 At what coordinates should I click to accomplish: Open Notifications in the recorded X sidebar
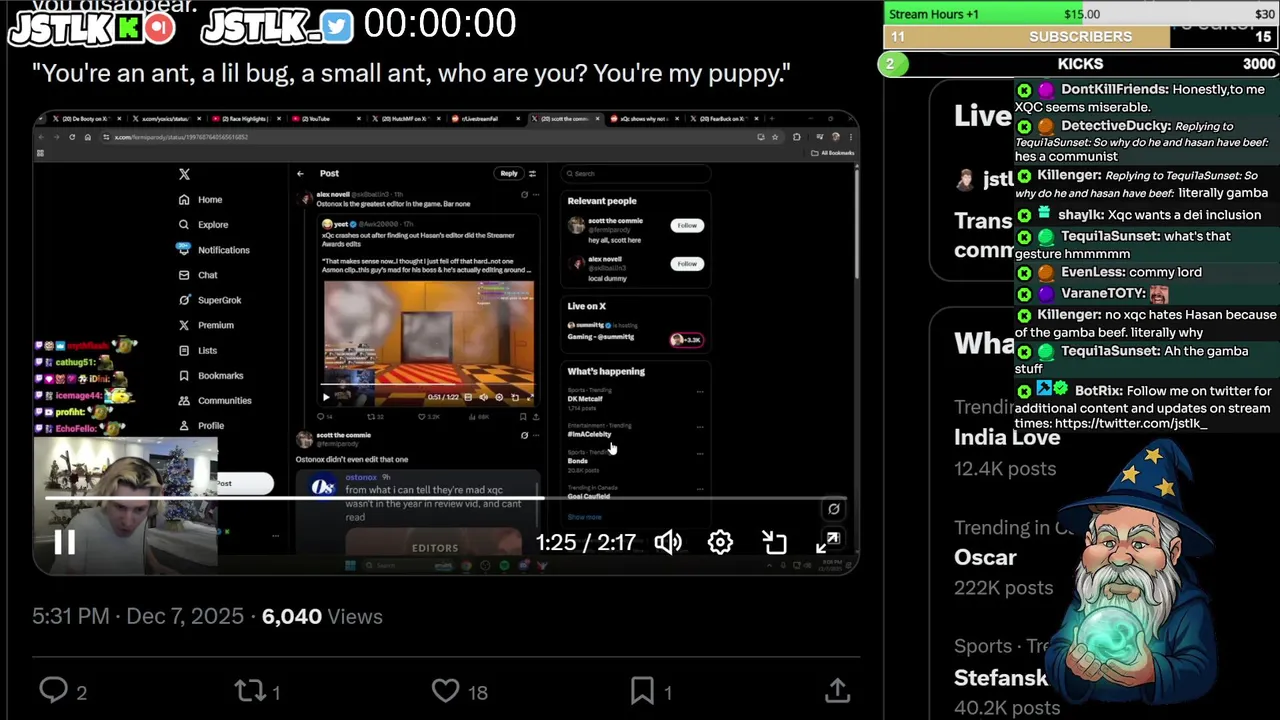click(x=213, y=249)
